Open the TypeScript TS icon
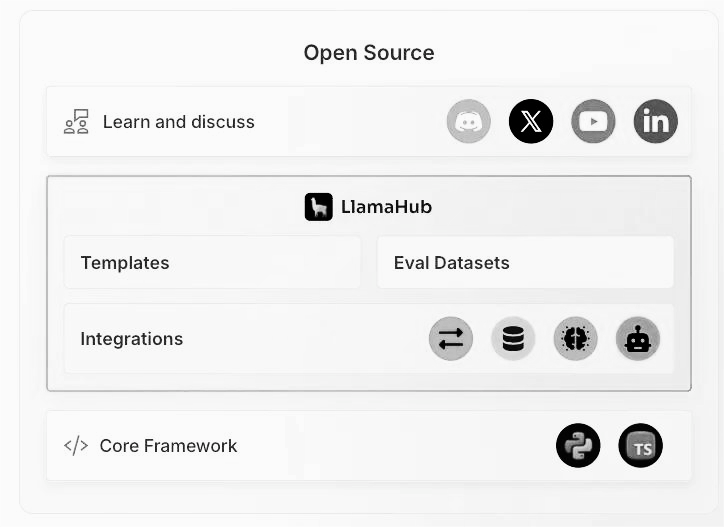 tap(640, 446)
